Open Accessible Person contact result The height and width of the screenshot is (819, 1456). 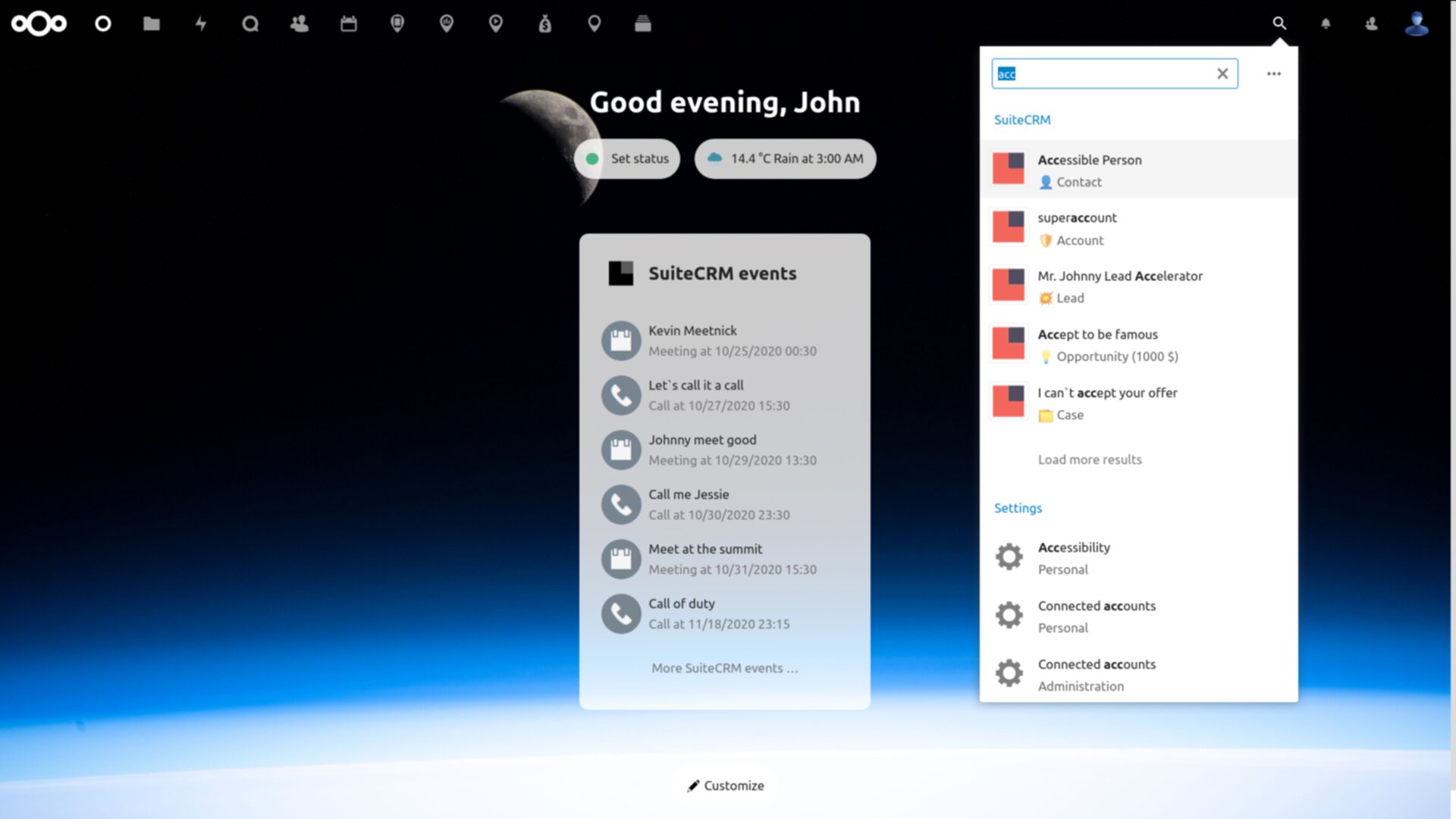[1138, 170]
